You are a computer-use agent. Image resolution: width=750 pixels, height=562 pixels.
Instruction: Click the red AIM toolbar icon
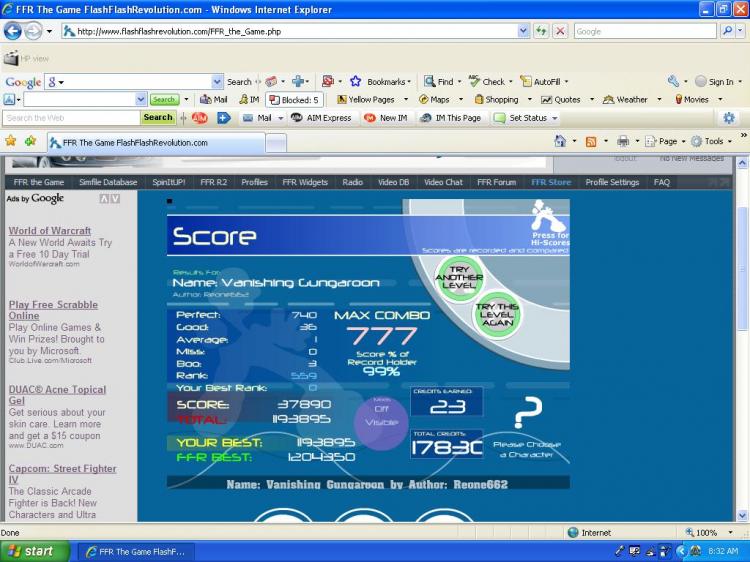coord(199,118)
